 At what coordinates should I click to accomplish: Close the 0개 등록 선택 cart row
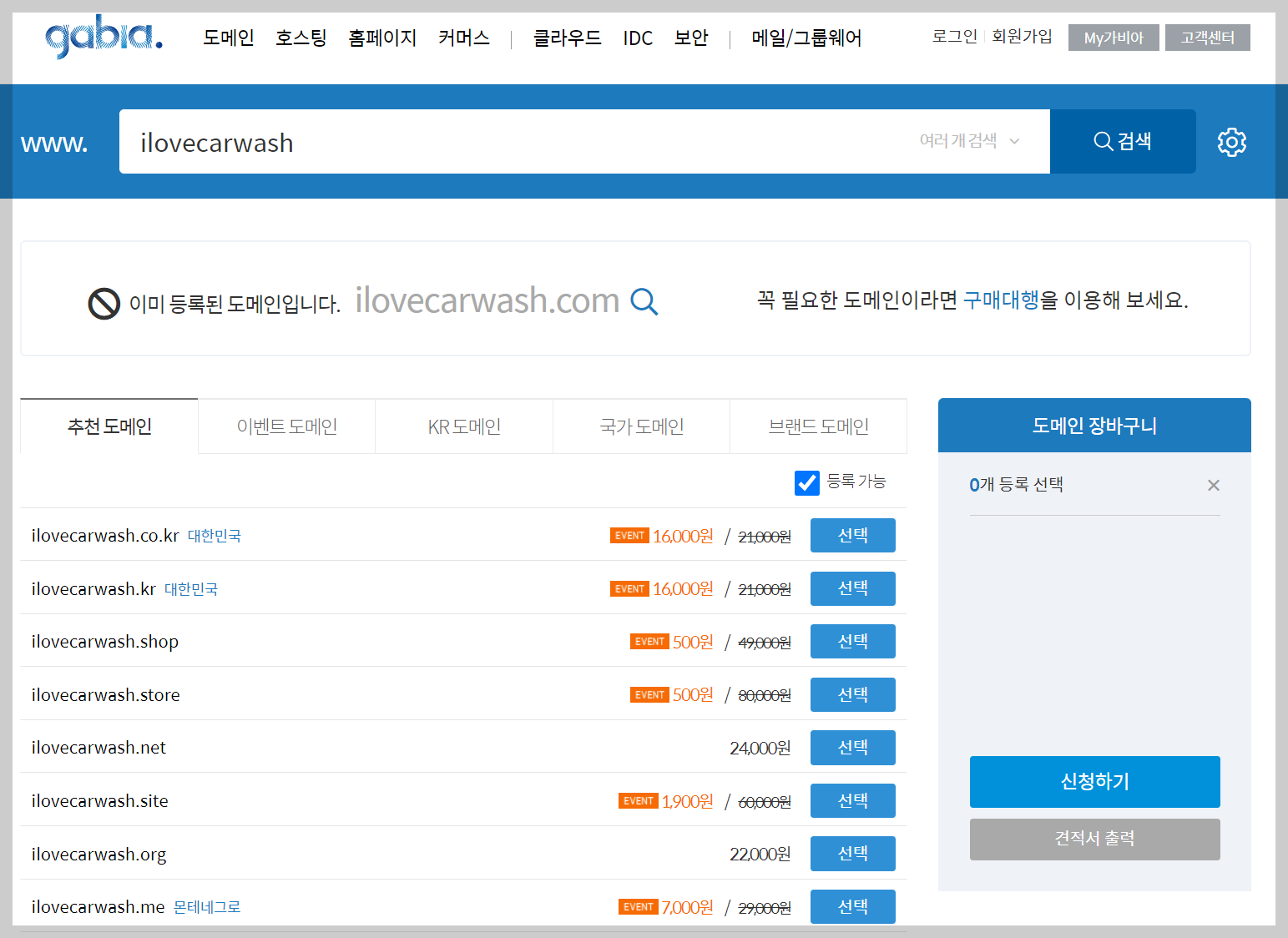point(1213,485)
